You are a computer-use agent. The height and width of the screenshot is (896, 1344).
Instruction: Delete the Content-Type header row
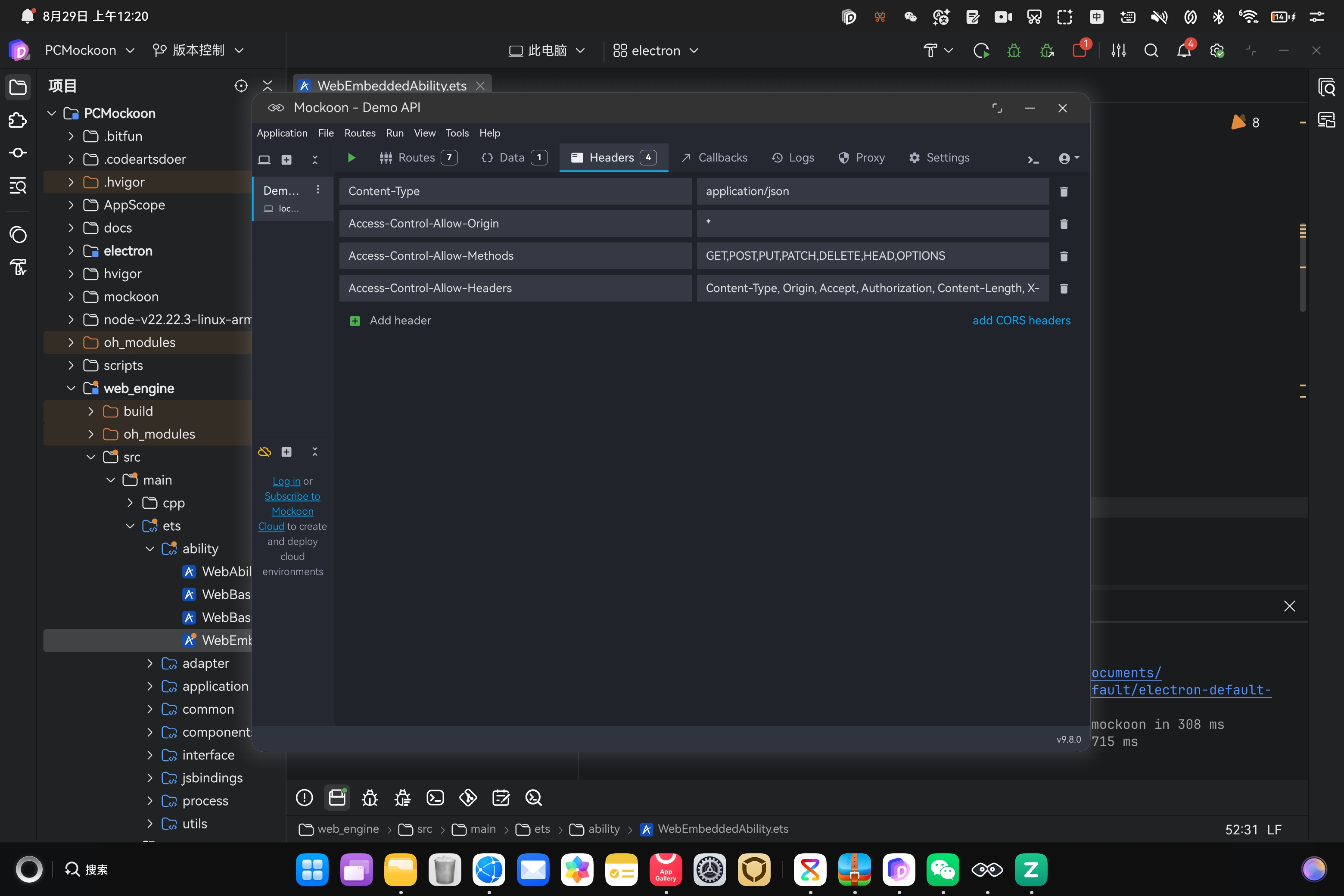(1064, 191)
